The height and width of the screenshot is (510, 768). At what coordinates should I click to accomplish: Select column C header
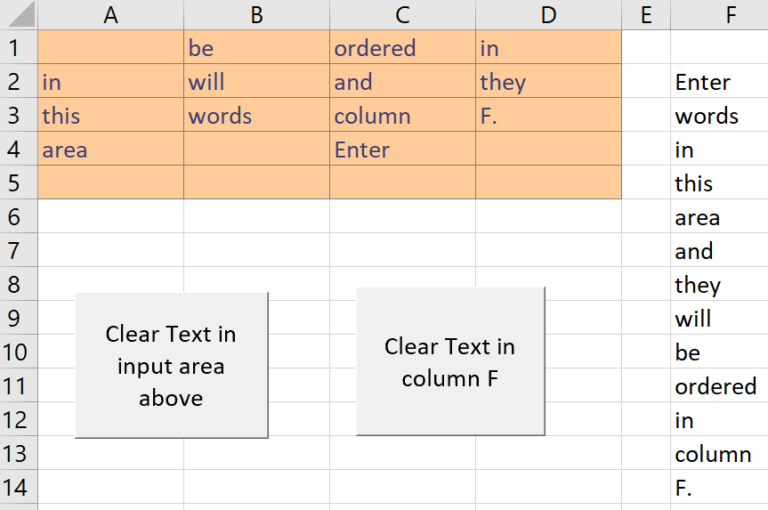tap(403, 15)
